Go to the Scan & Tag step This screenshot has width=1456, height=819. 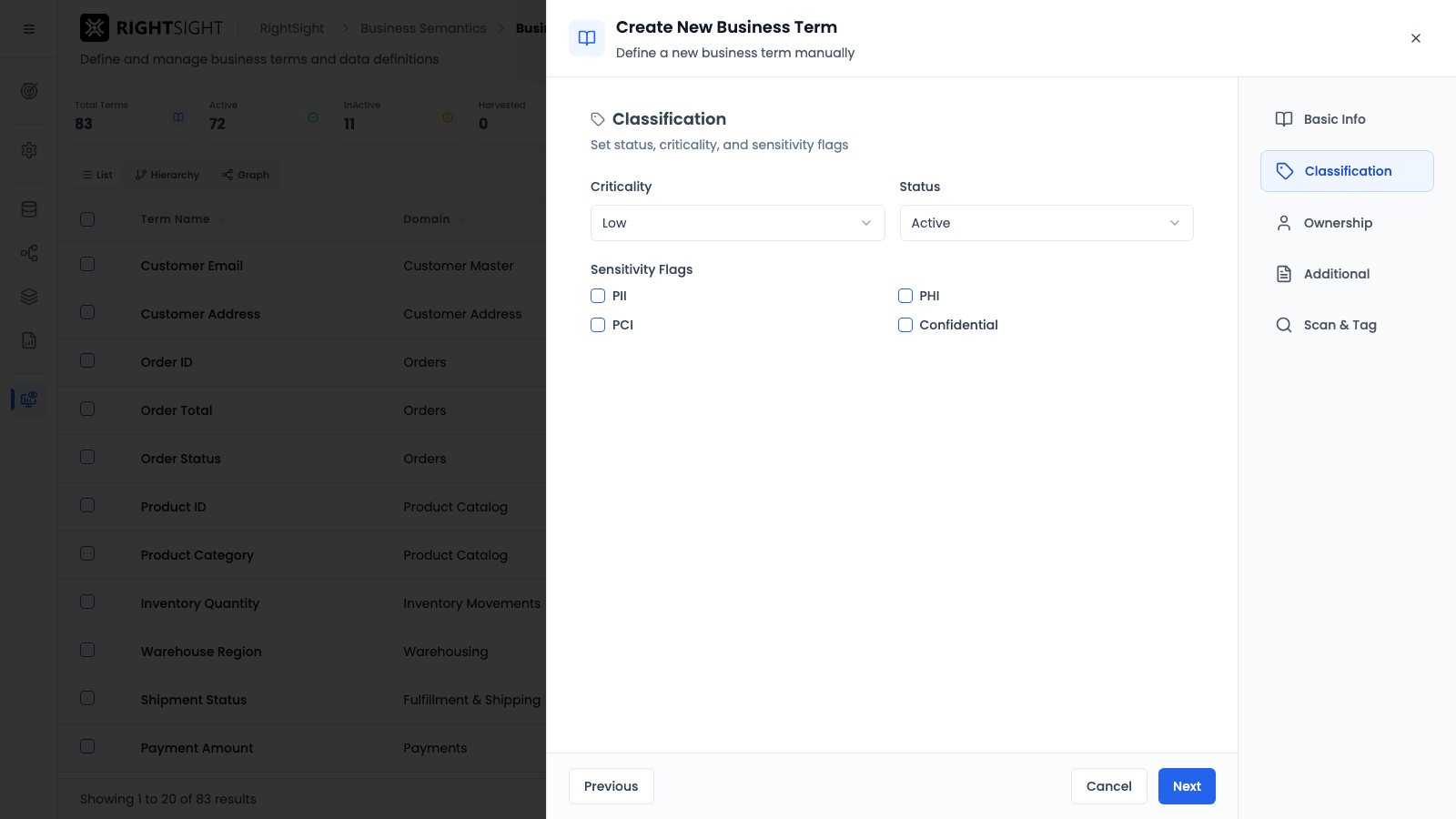(x=1347, y=325)
